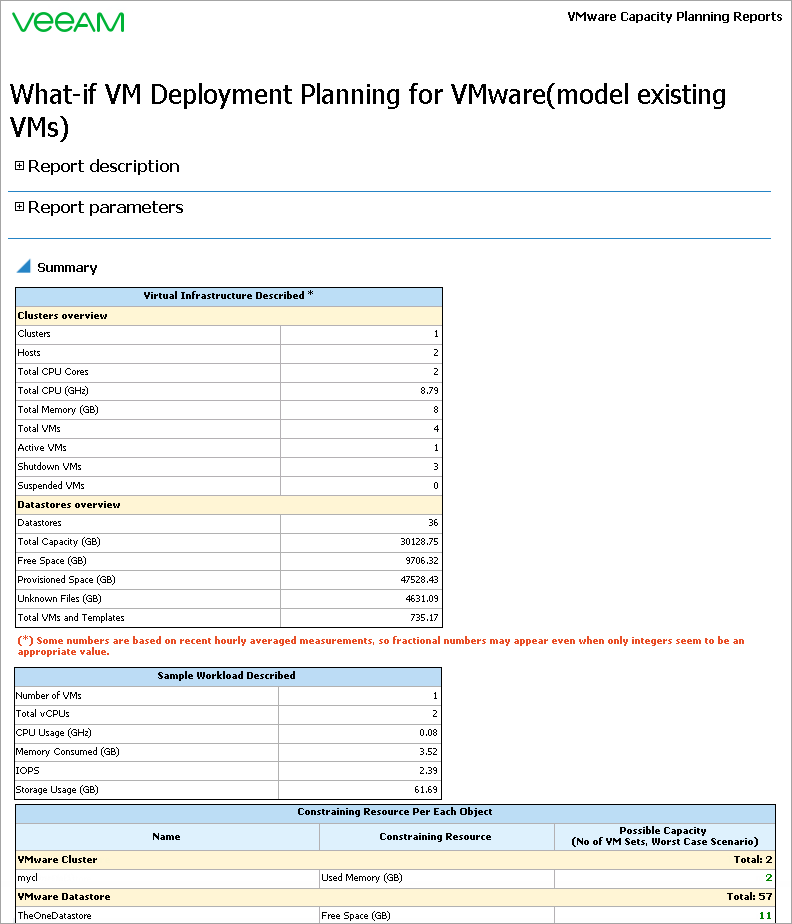Click the Suspended VMs label
792x924 pixels.
click(x=51, y=486)
